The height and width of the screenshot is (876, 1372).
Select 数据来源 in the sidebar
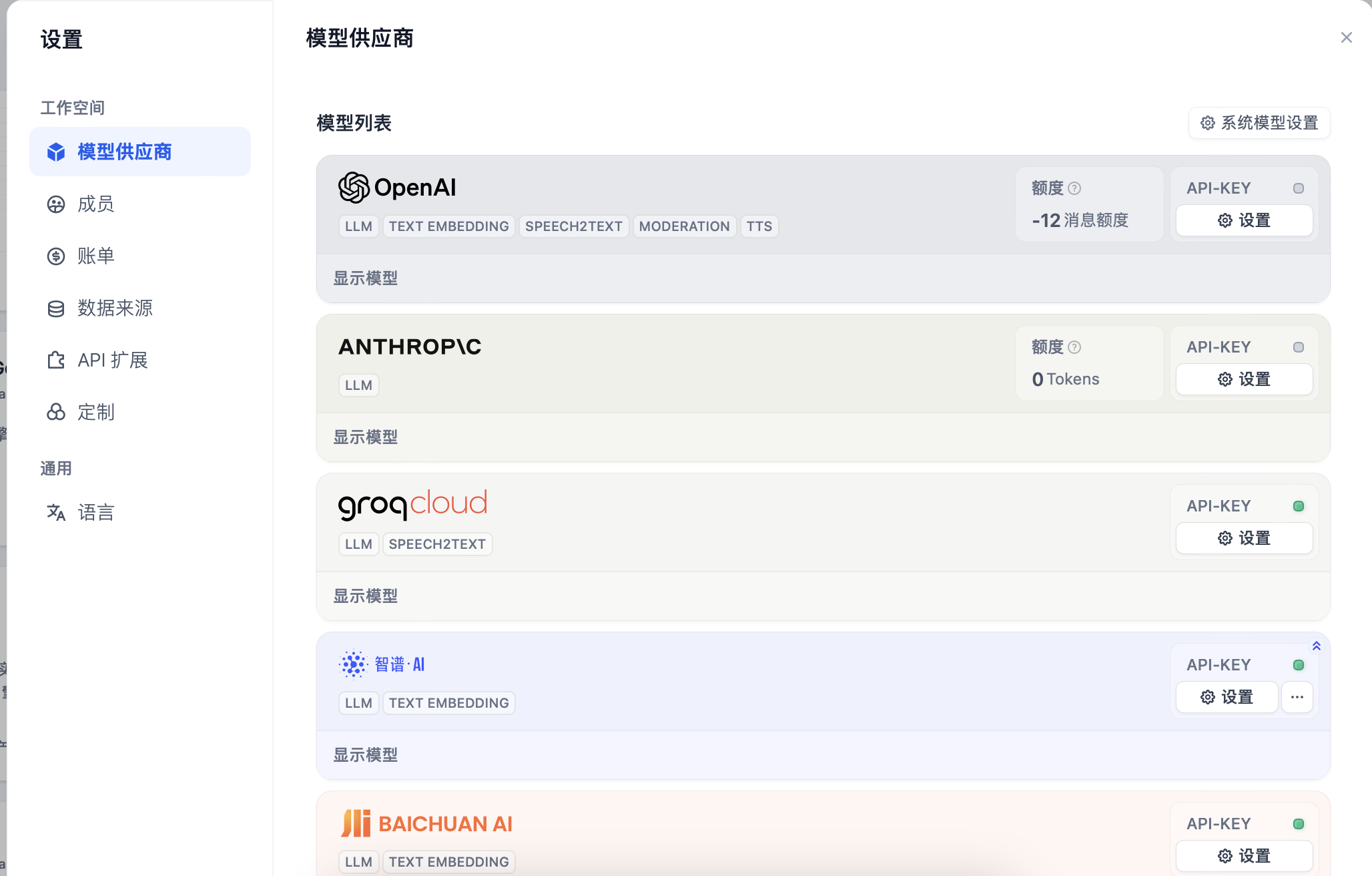click(140, 308)
